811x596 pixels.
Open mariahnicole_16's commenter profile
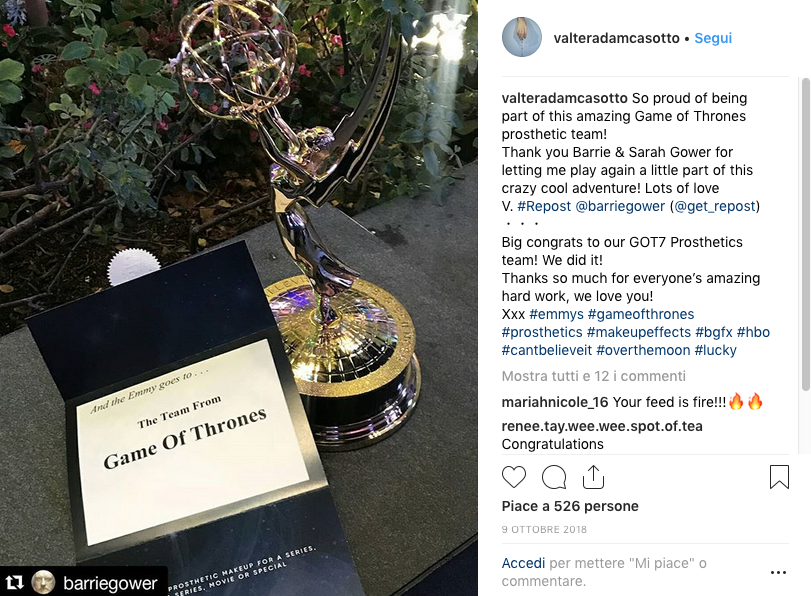pos(554,402)
